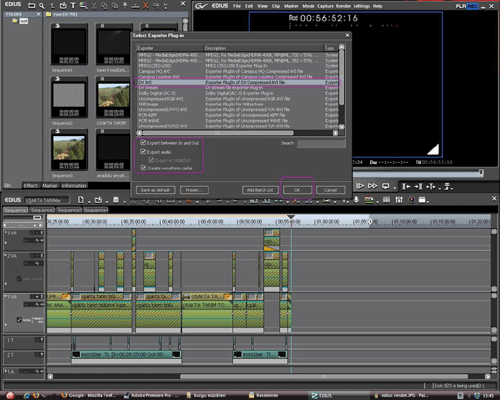Click the timeline playhead marker on the ruler

click(x=291, y=218)
